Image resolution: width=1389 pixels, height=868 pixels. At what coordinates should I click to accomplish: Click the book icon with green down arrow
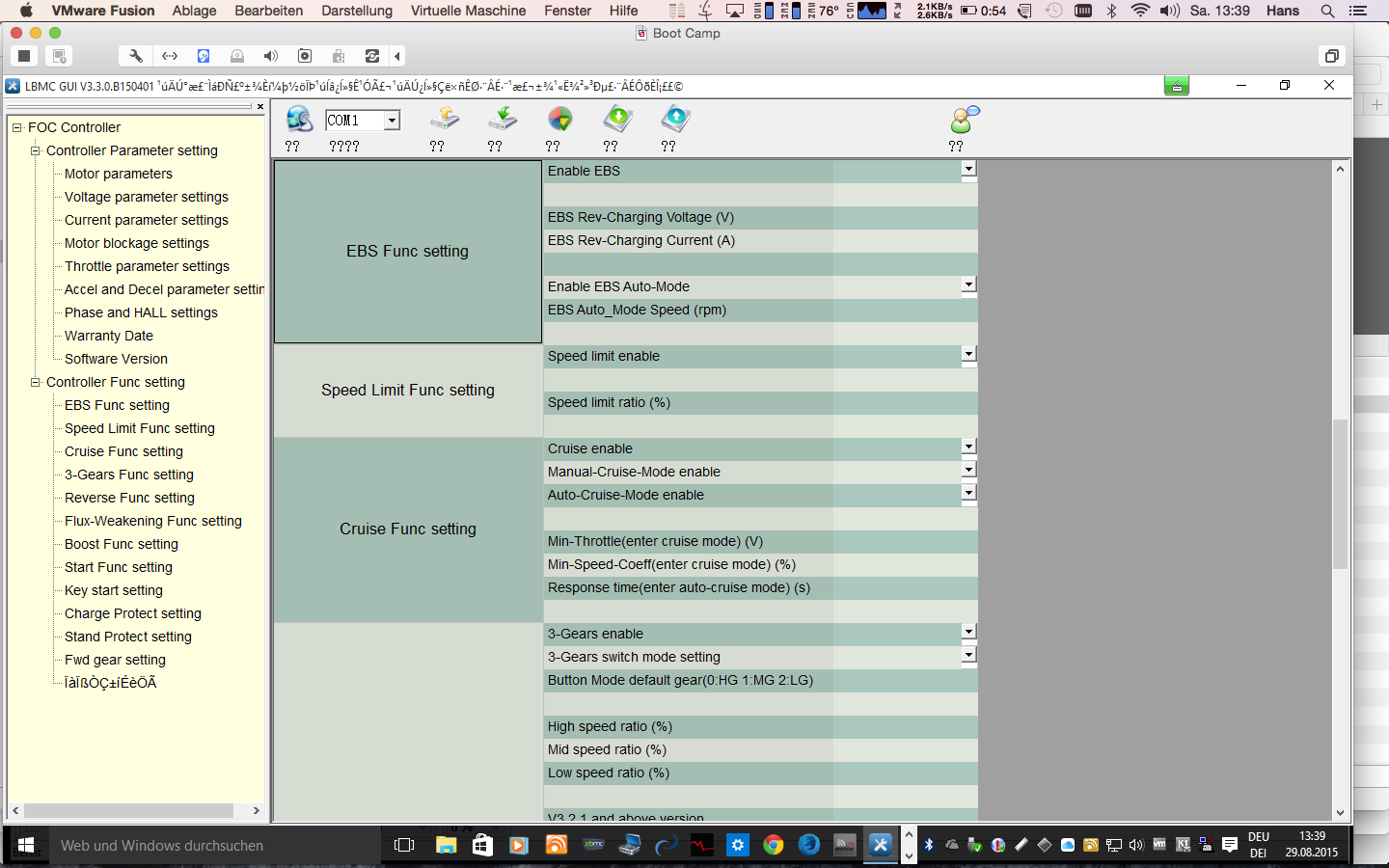(x=617, y=120)
